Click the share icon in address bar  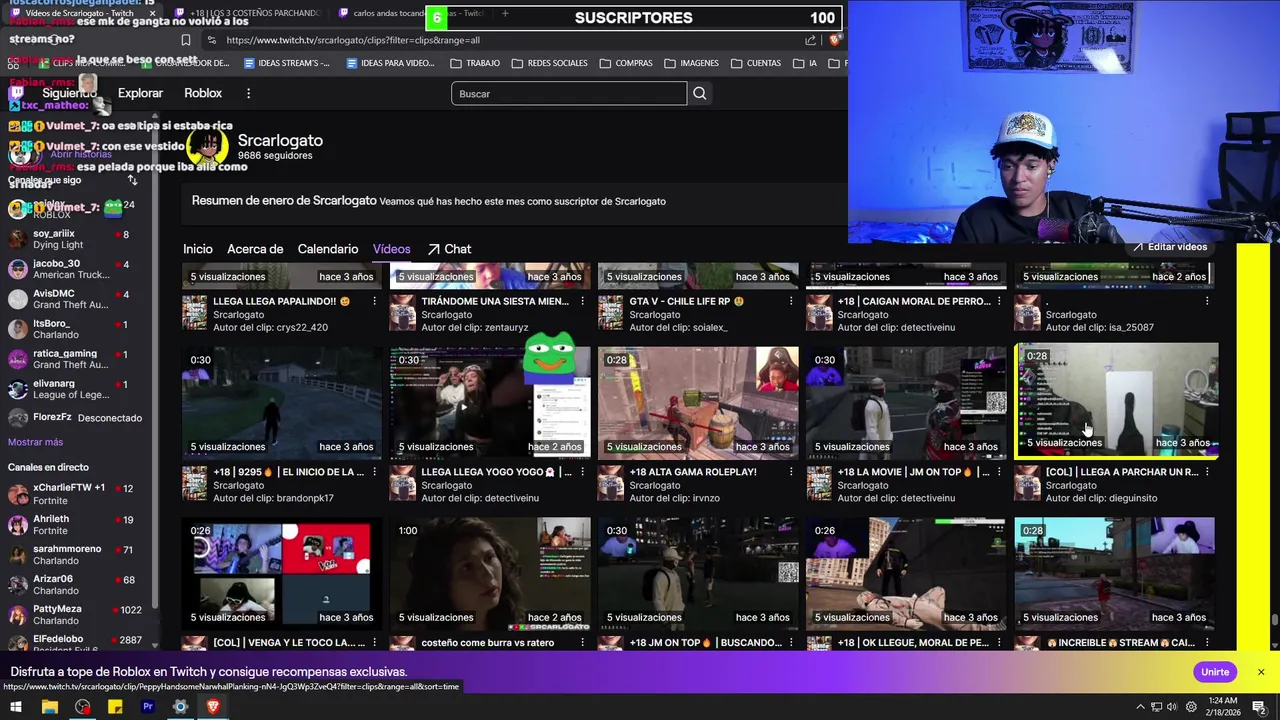point(810,40)
